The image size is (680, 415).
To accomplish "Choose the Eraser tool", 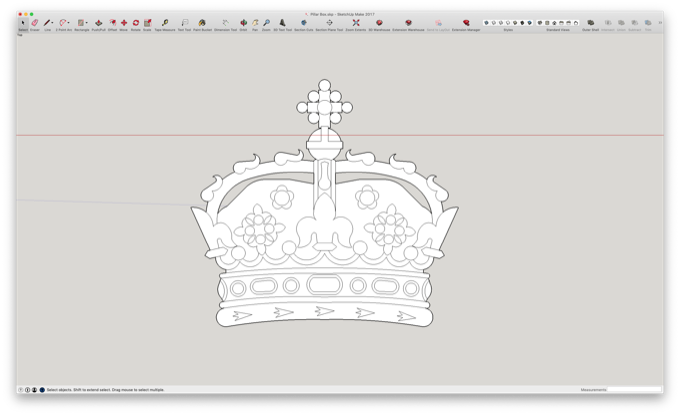I will pos(35,23).
